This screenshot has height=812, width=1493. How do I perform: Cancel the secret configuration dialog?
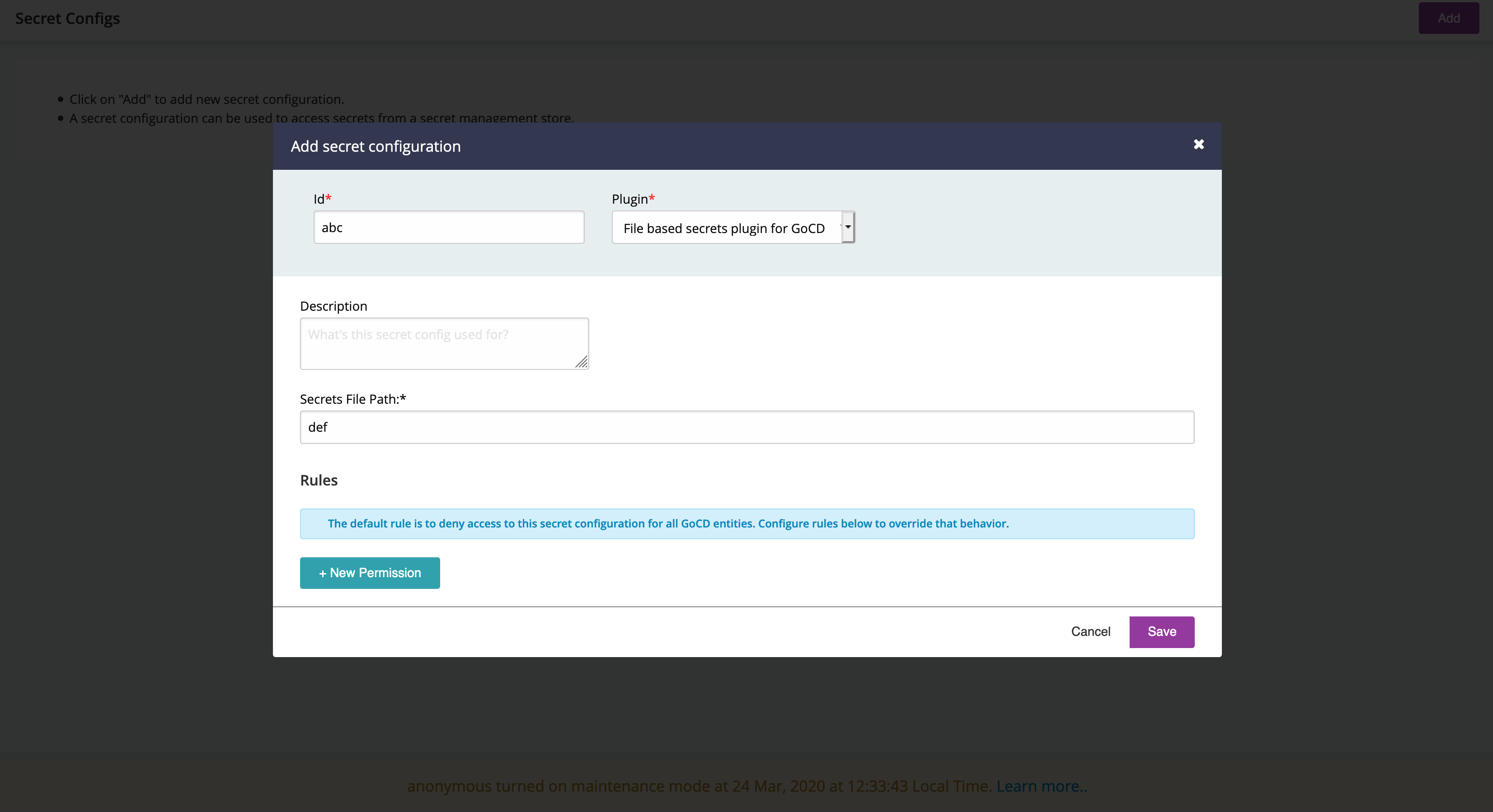[x=1090, y=631]
